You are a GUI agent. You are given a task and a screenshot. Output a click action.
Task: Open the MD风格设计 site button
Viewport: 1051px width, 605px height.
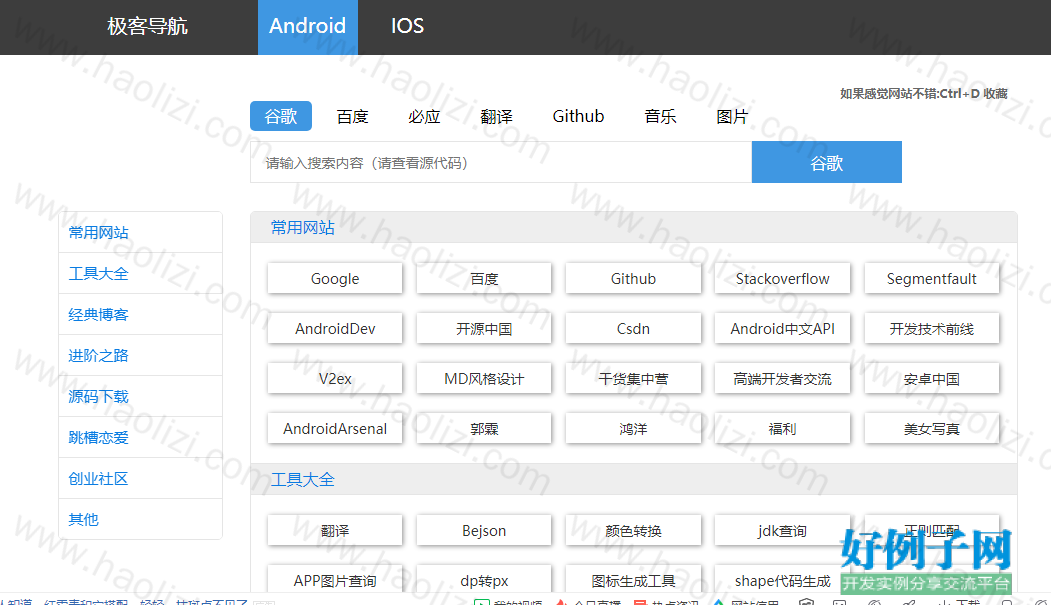[x=484, y=379]
